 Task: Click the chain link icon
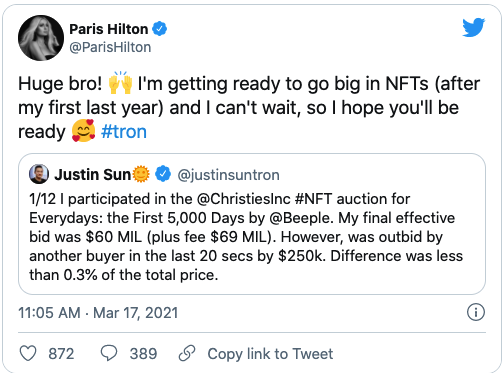(x=187, y=353)
